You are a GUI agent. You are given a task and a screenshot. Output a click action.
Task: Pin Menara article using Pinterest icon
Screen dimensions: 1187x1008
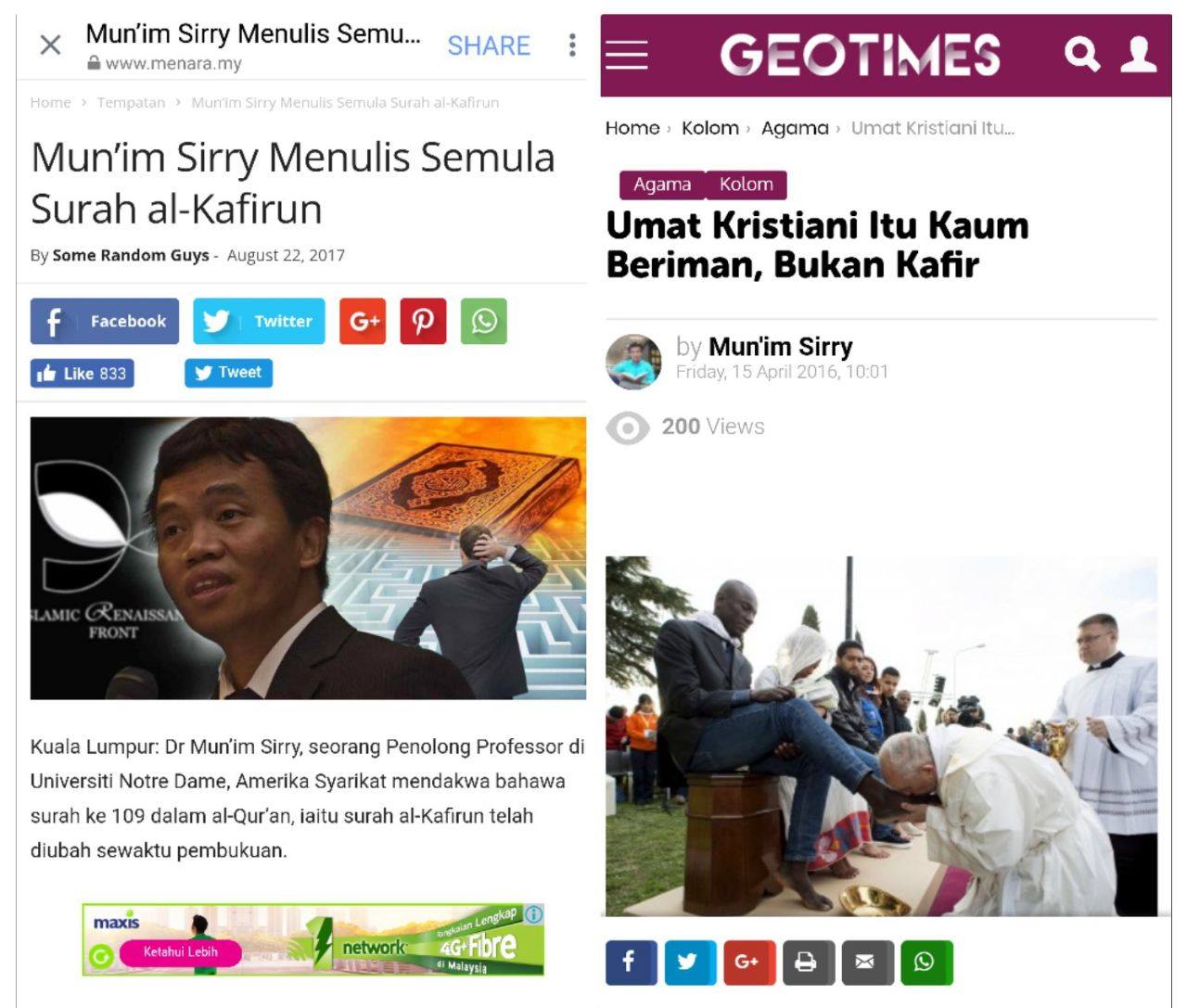(x=423, y=321)
